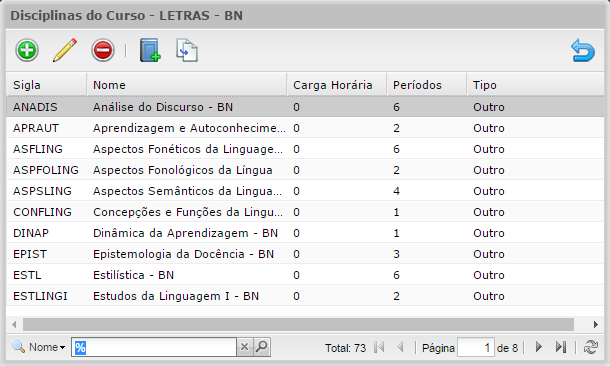Select the DINAP discipline row
The image size is (610, 366).
point(305,233)
